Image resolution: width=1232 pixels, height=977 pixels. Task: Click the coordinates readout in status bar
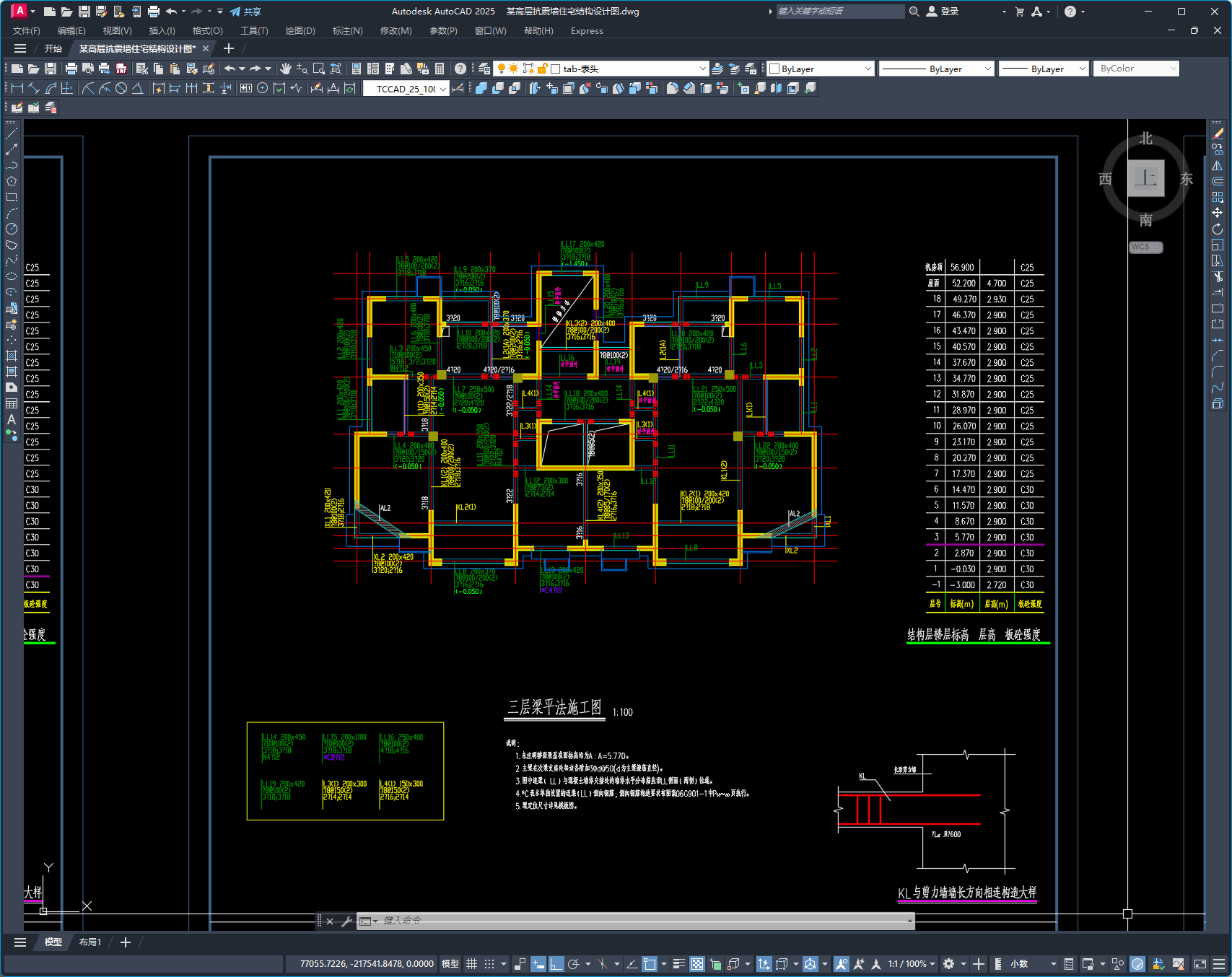pos(367,964)
